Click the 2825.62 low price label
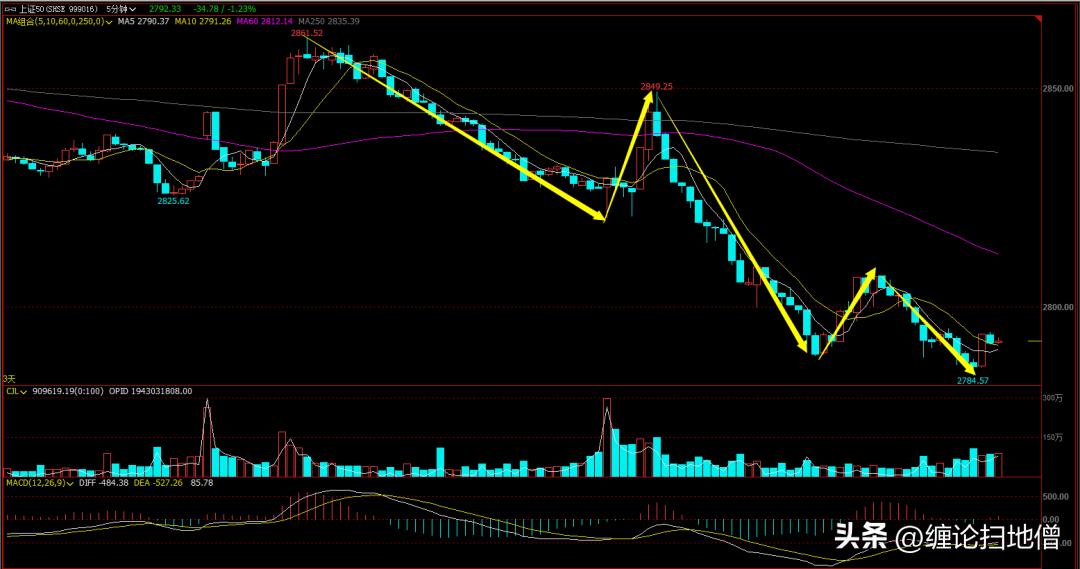Viewport: 1080px width, 569px height. tap(173, 201)
